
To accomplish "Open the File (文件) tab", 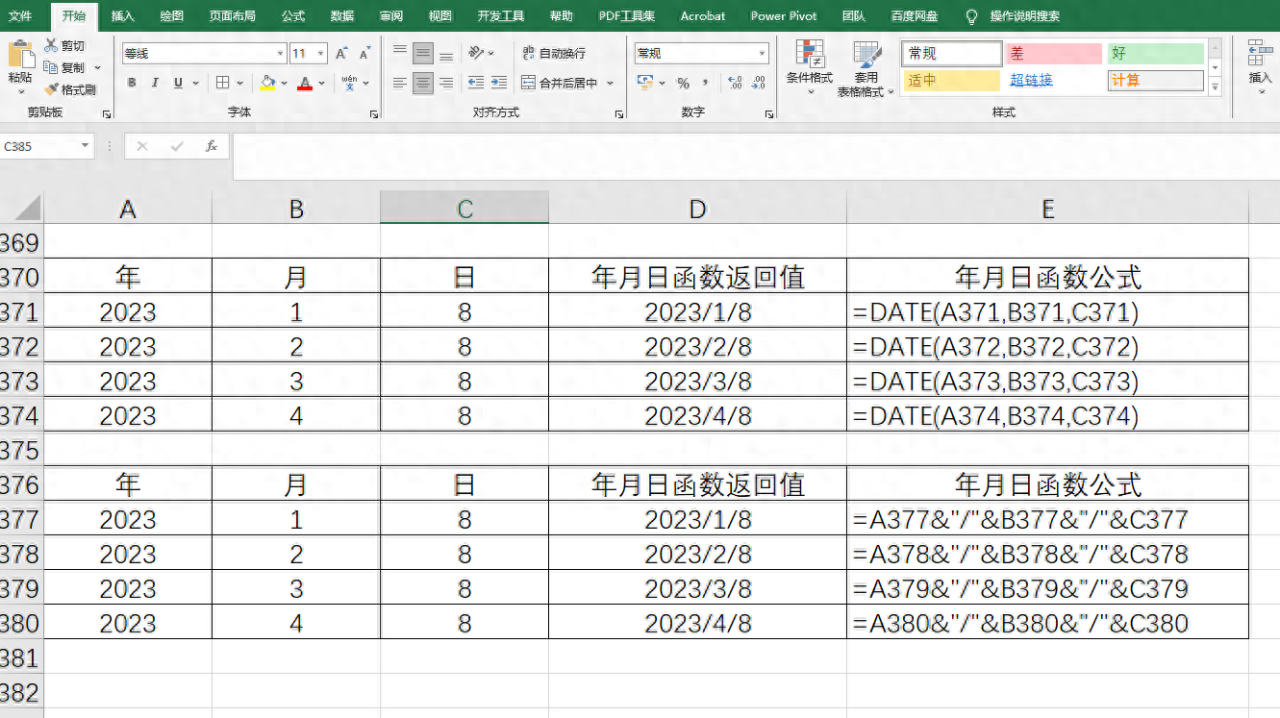I will (x=20, y=16).
